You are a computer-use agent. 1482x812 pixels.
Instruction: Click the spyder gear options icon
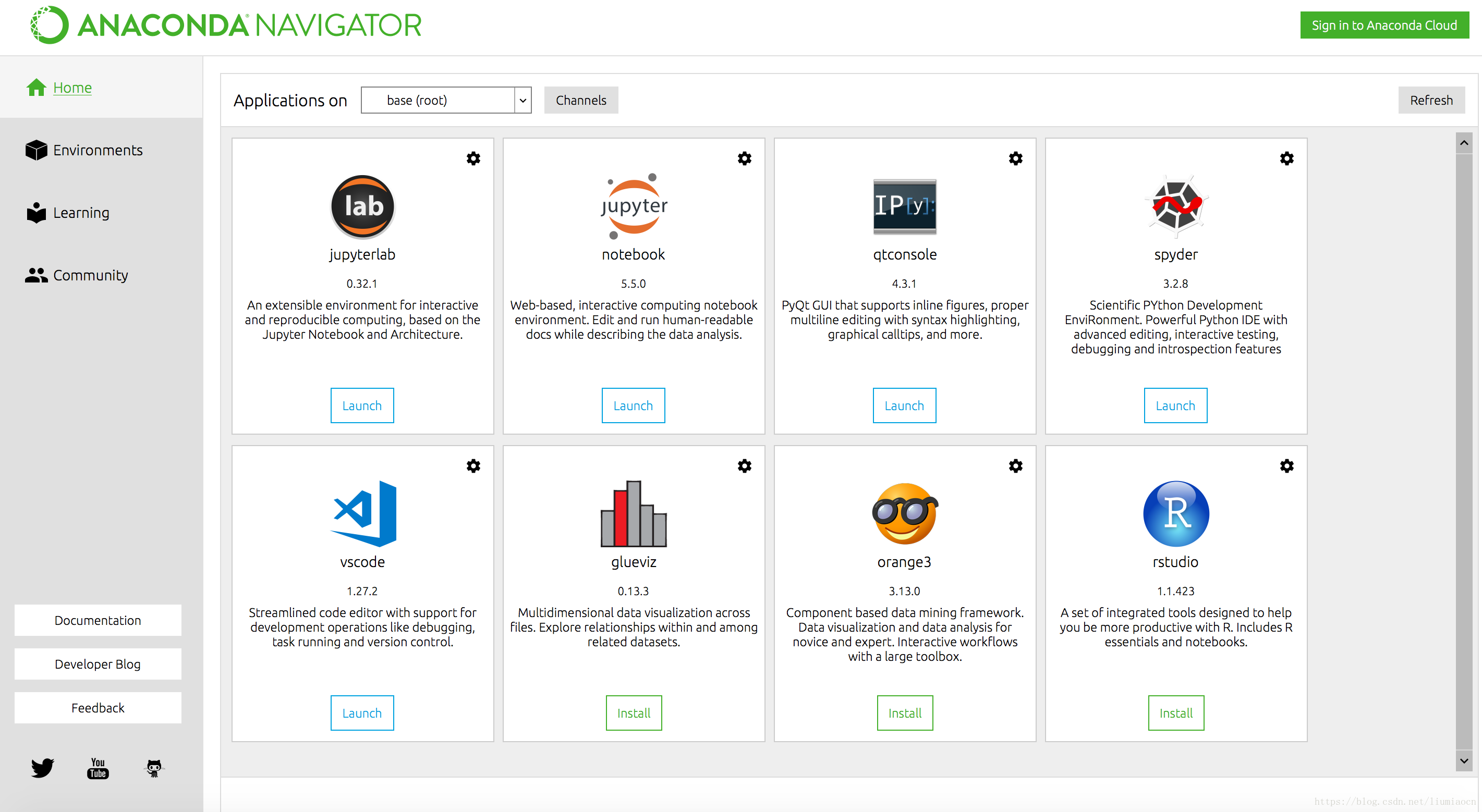coord(1286,158)
